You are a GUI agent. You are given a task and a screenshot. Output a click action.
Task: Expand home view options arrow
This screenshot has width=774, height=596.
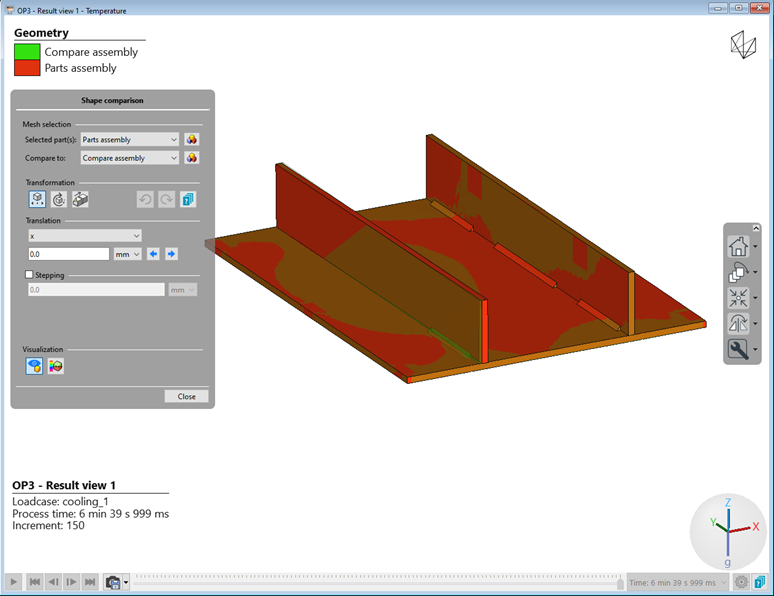(x=755, y=247)
